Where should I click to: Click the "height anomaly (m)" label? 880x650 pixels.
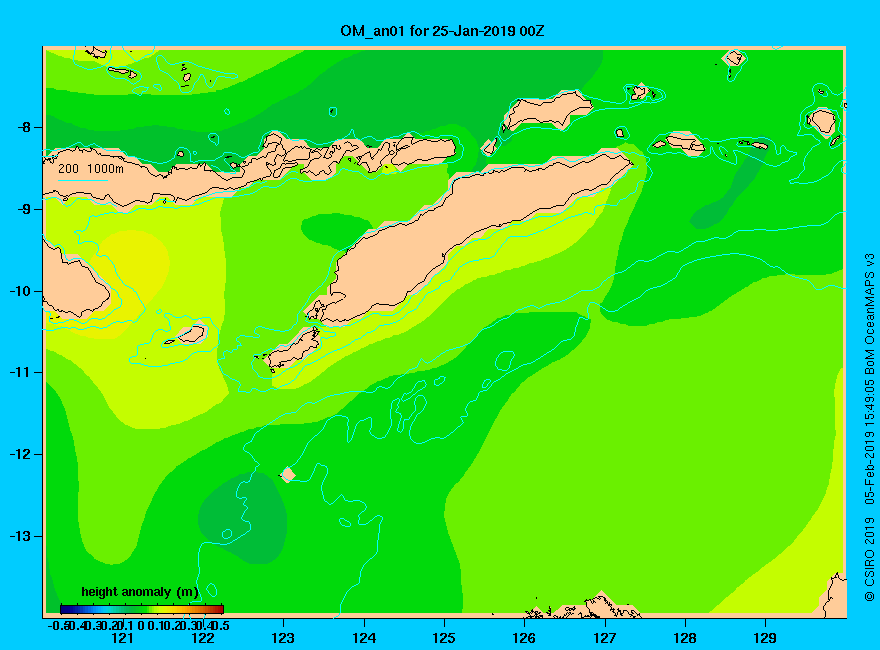(x=140, y=592)
